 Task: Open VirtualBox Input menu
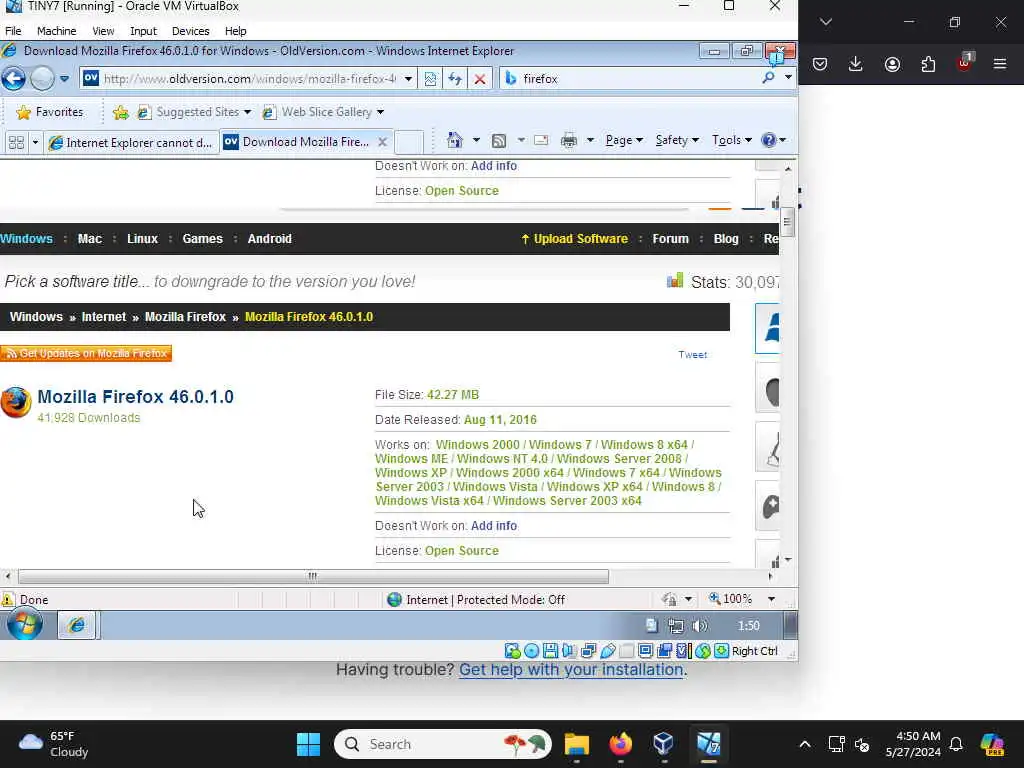[143, 31]
